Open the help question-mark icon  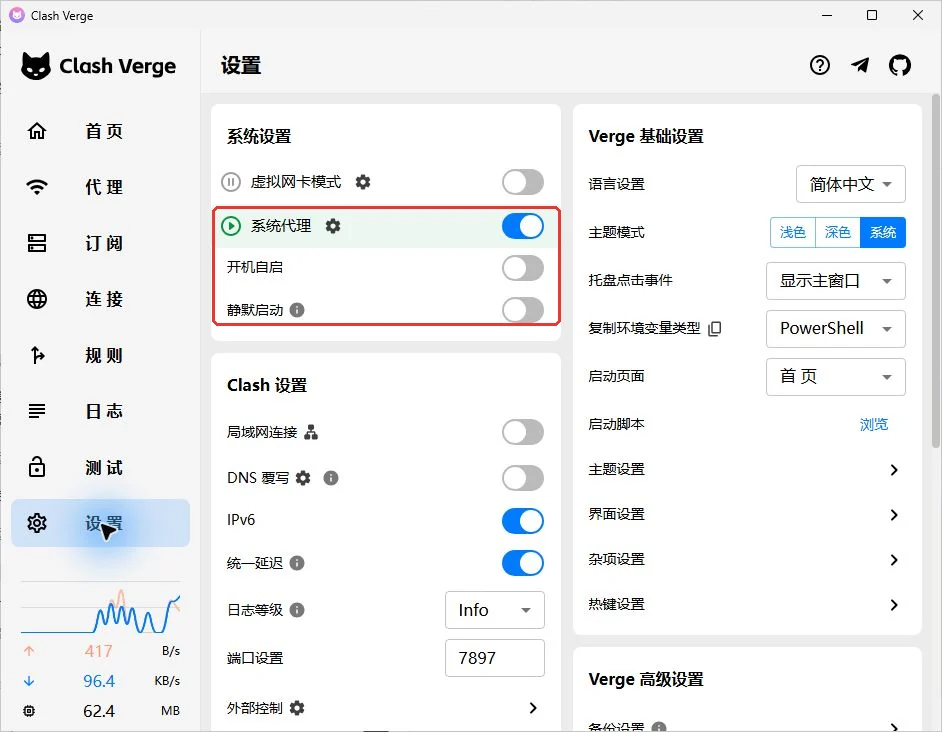[819, 65]
